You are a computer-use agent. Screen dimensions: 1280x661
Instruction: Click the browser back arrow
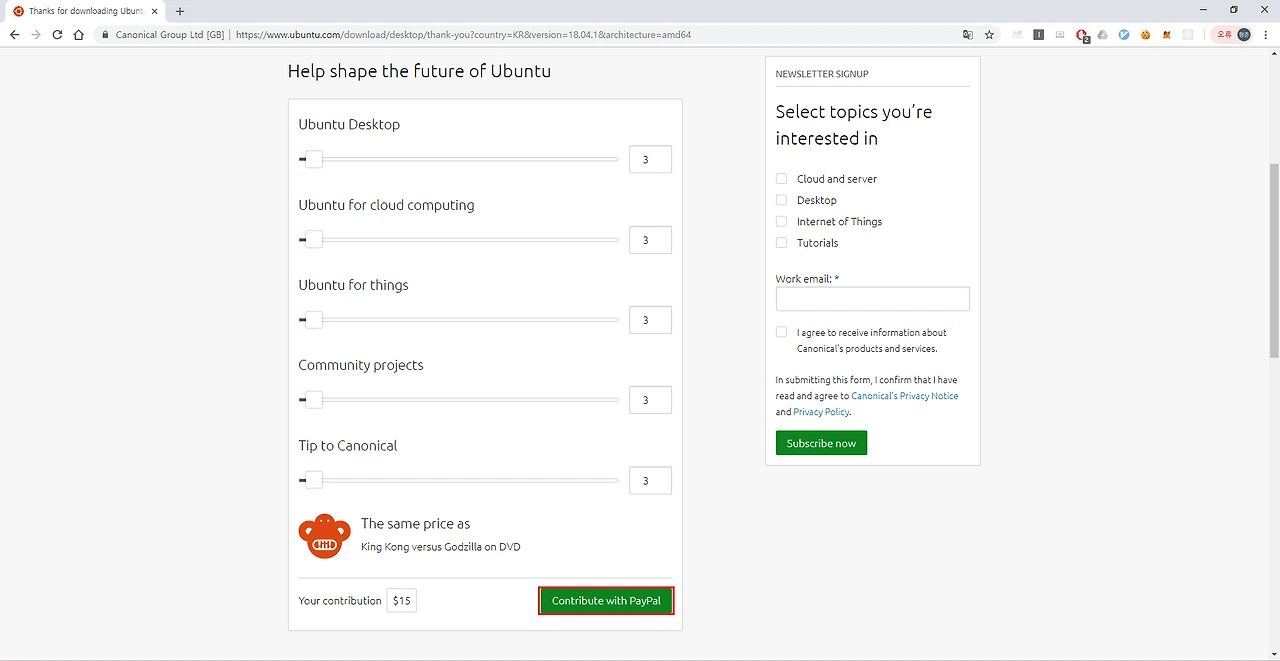tap(14, 34)
